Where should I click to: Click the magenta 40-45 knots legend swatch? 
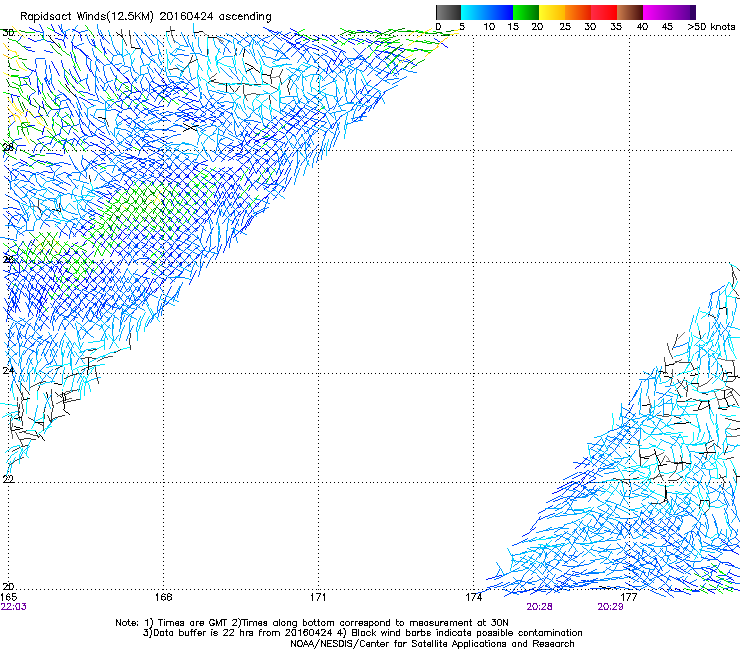pyautogui.click(x=656, y=12)
